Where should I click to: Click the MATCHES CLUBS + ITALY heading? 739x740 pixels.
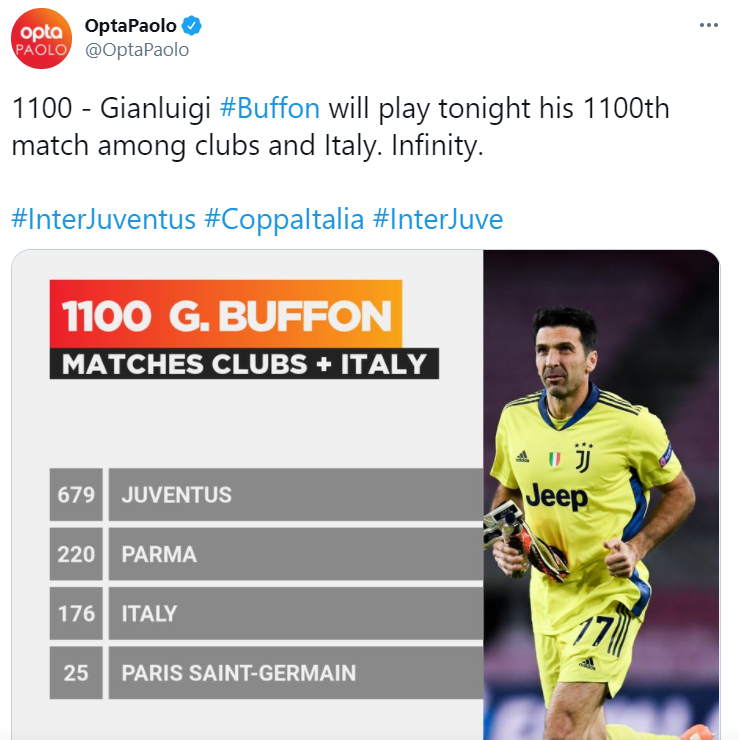244,364
